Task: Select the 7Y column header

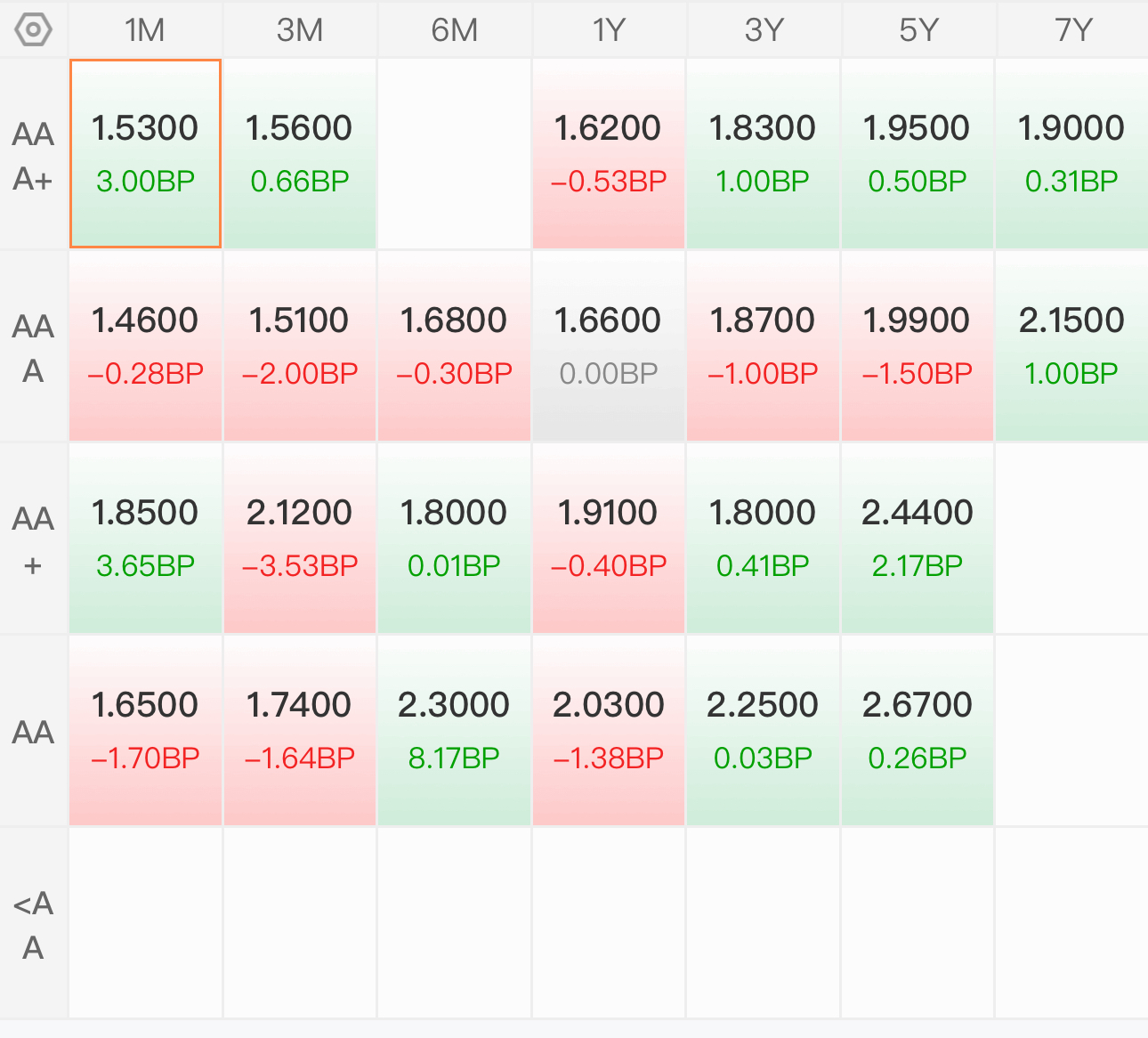Action: click(x=1072, y=30)
